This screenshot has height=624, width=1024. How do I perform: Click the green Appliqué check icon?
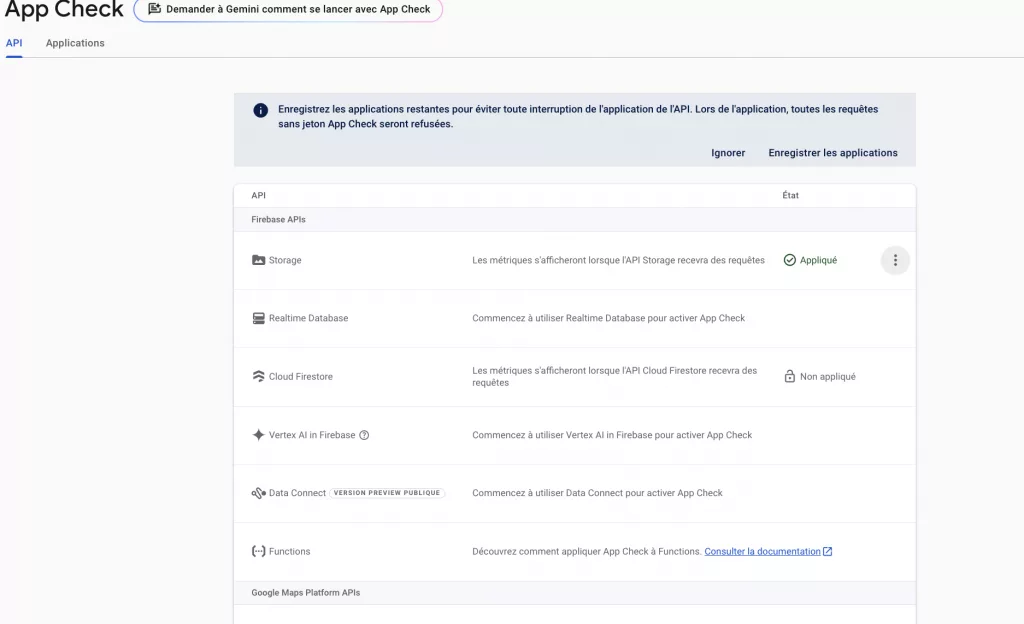point(790,260)
